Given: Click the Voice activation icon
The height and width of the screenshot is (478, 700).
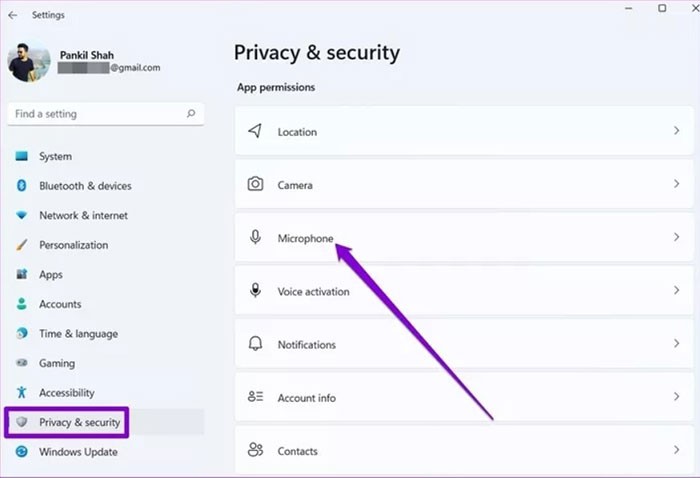Looking at the screenshot, I should (x=255, y=291).
